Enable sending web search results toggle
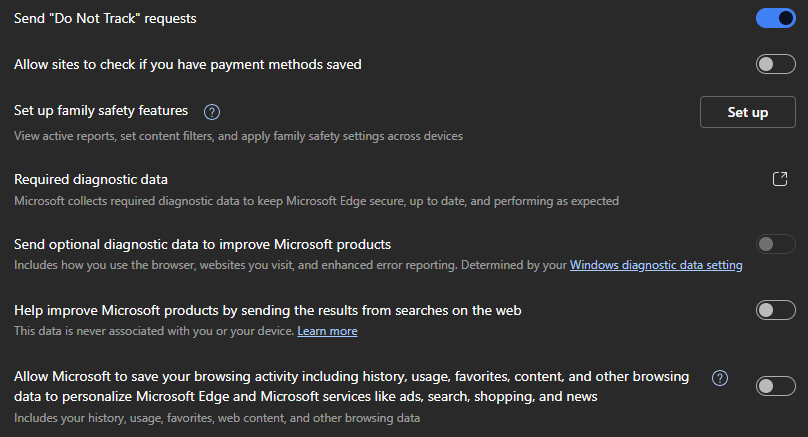The width and height of the screenshot is (808, 437). 775,310
